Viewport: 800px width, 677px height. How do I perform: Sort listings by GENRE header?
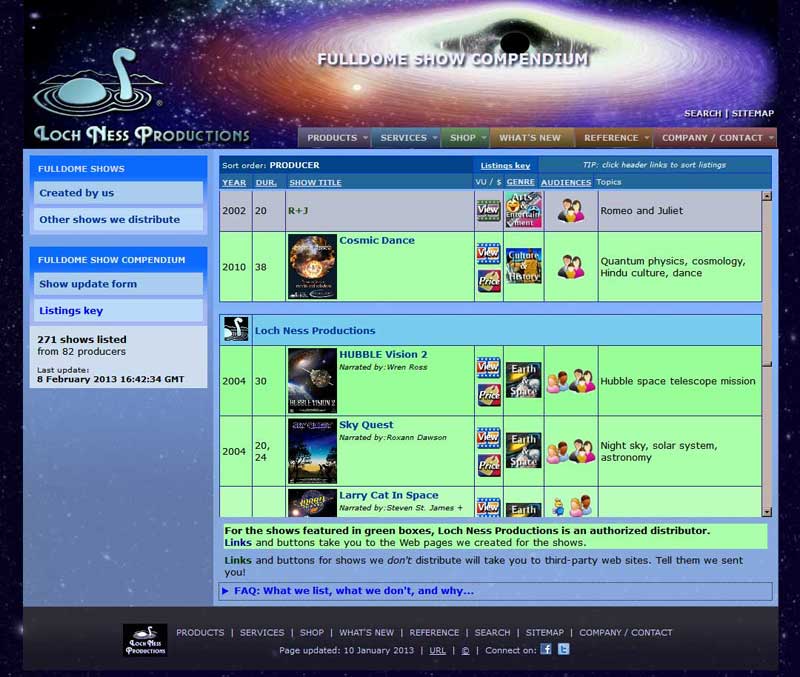pos(520,182)
